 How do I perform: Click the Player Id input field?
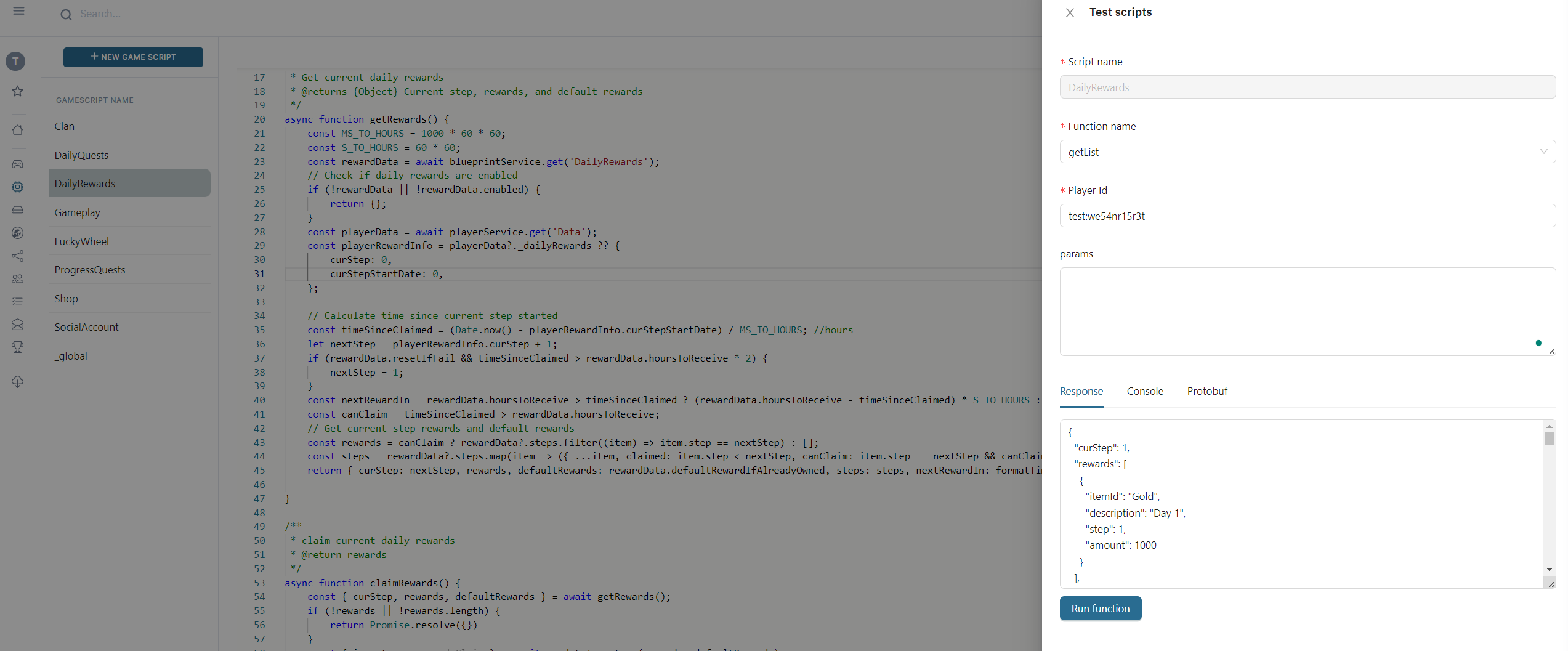pos(1307,216)
